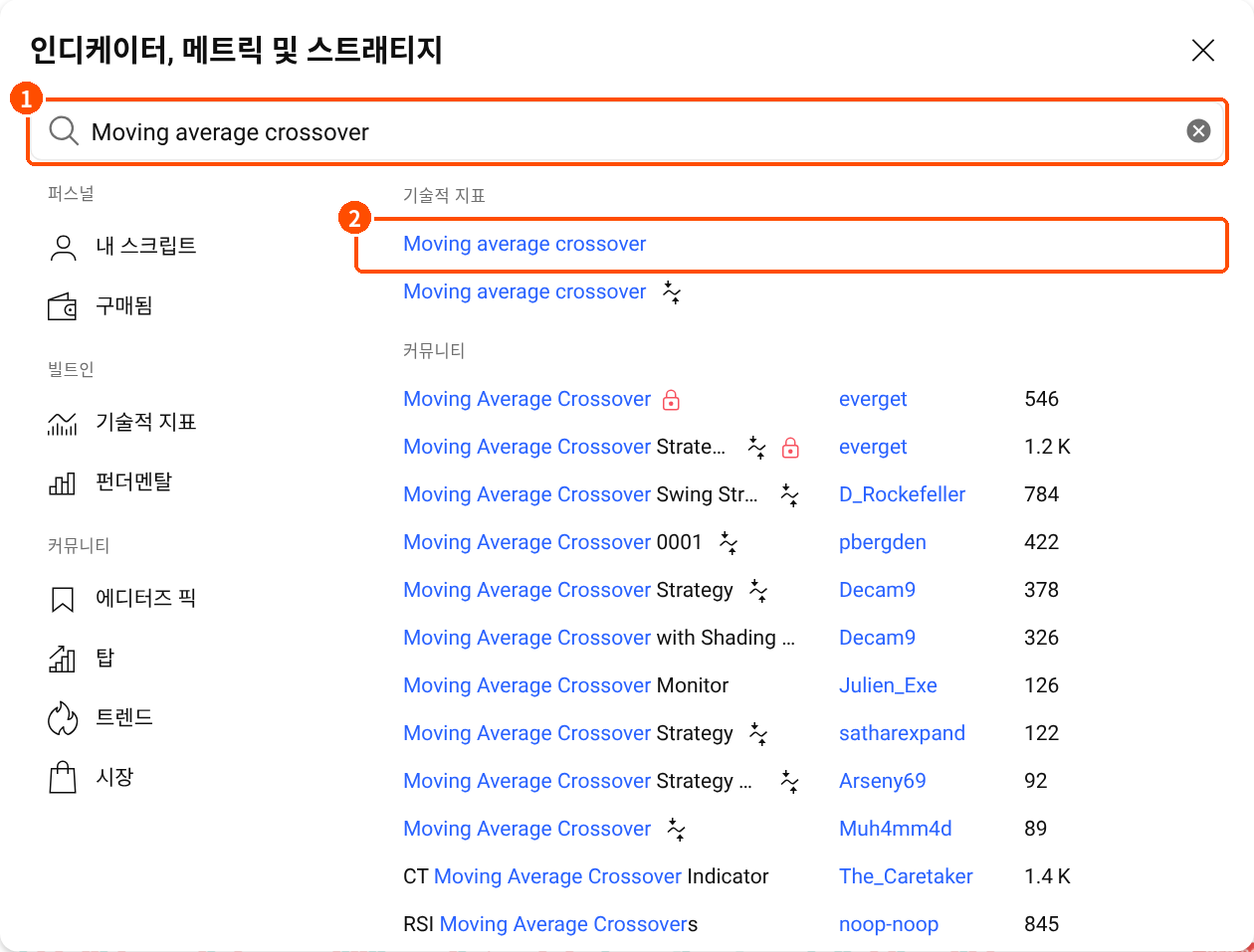Click lock icon on everget 546 row
1254x952 pixels.
click(671, 400)
